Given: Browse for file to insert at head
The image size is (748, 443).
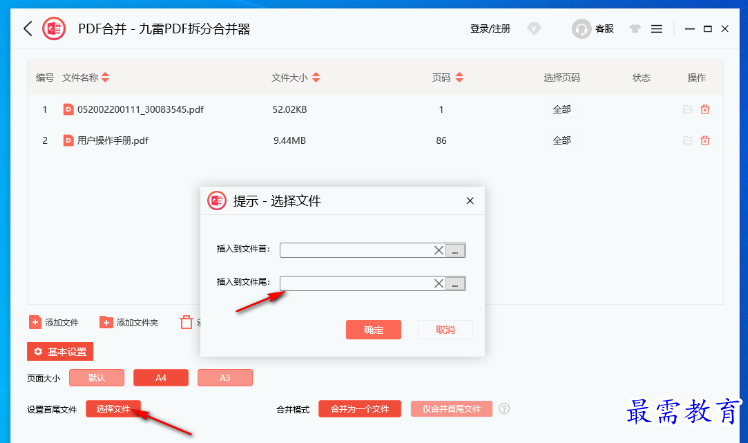Looking at the screenshot, I should 455,250.
